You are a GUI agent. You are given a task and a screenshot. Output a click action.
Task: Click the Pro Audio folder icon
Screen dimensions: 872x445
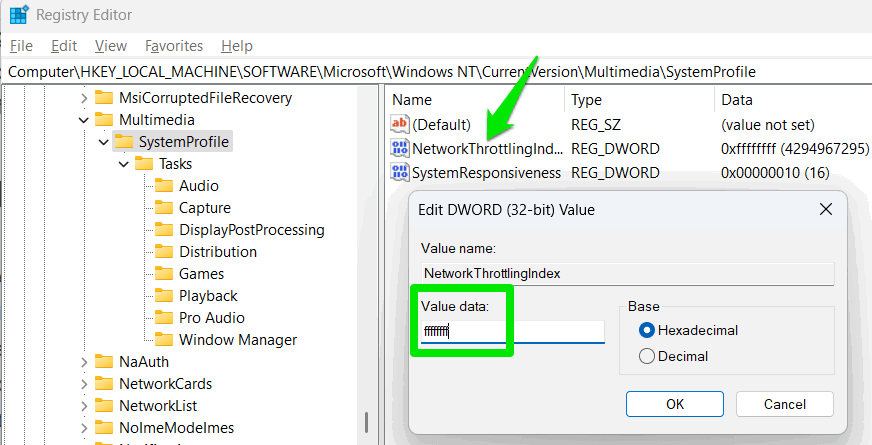(164, 317)
